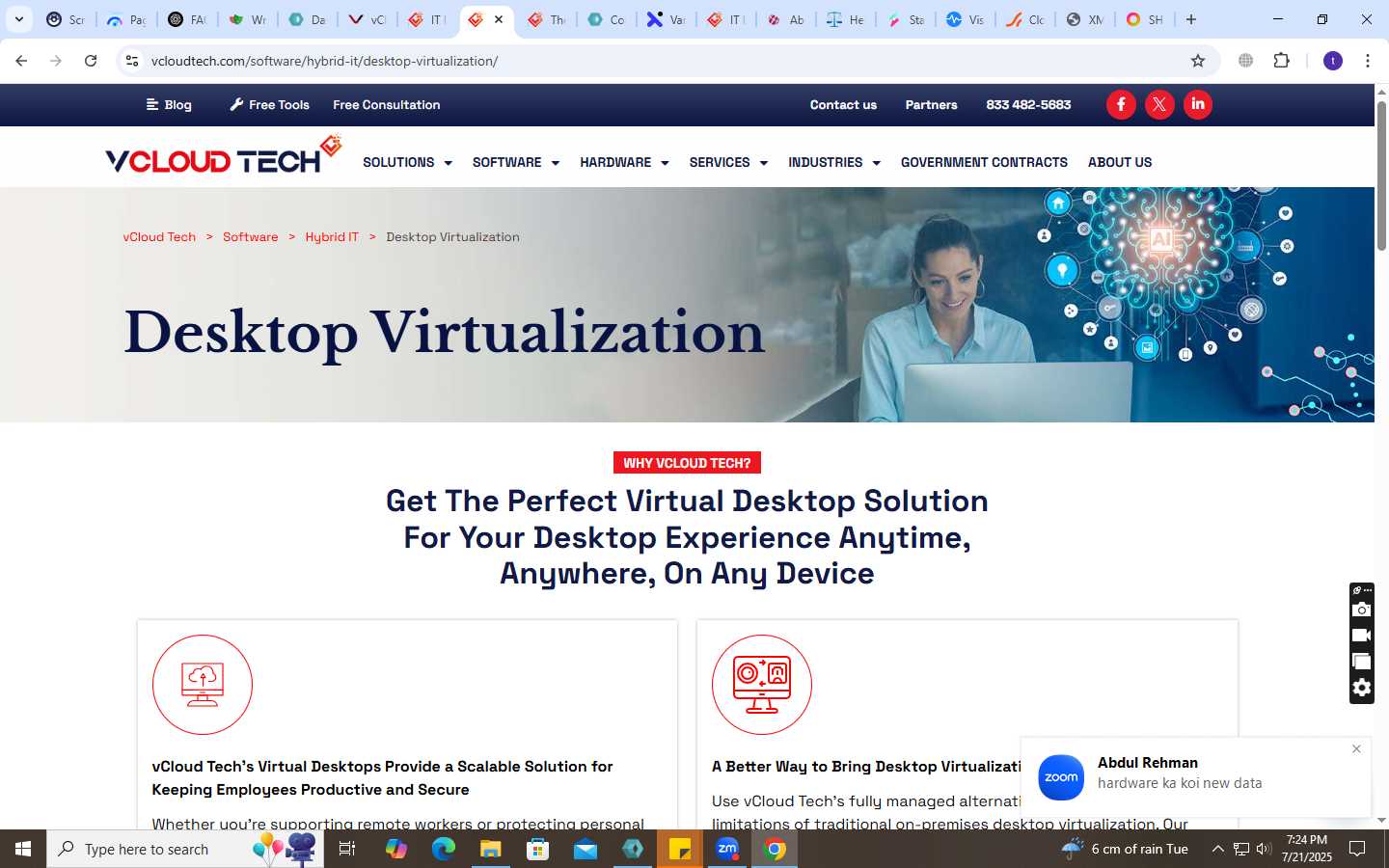Open the Chrome extensions puzzle icon
The height and width of the screenshot is (868, 1389).
(x=1281, y=61)
